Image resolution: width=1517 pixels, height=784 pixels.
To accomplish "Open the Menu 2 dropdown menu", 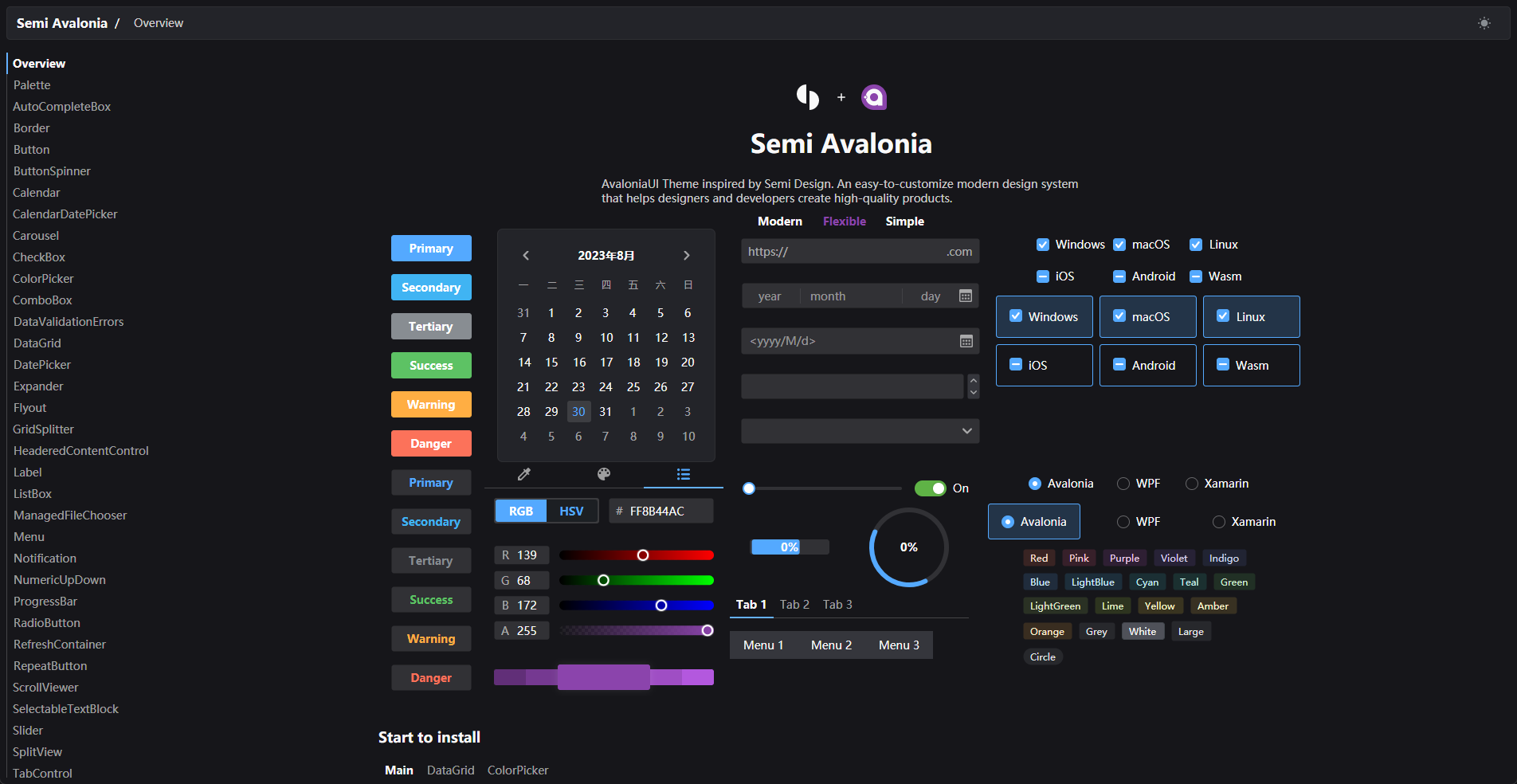I will click(x=831, y=645).
